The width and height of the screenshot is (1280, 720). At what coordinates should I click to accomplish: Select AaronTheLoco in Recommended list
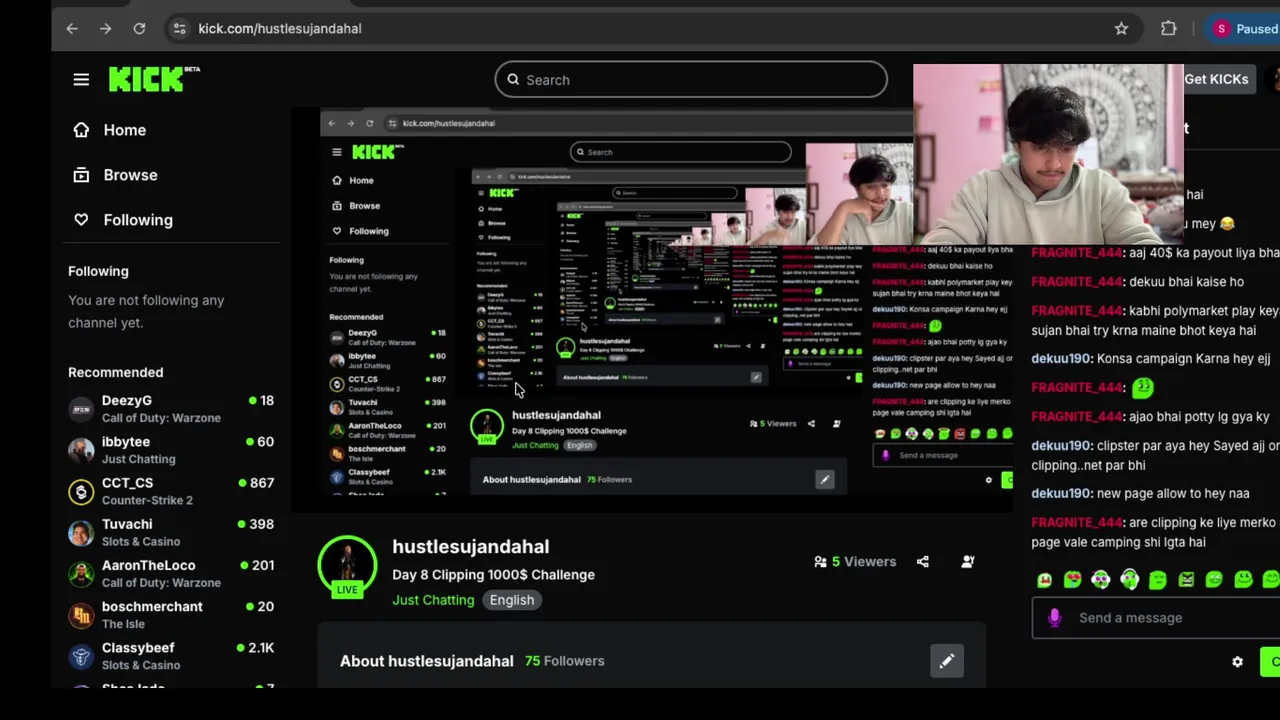(x=171, y=573)
